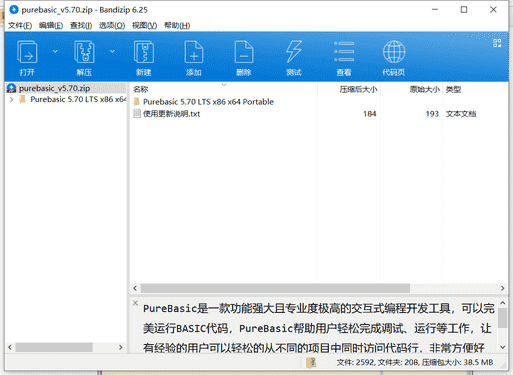Click the grid layout icon in toolbar corner
The height and width of the screenshot is (375, 513).
[497, 43]
